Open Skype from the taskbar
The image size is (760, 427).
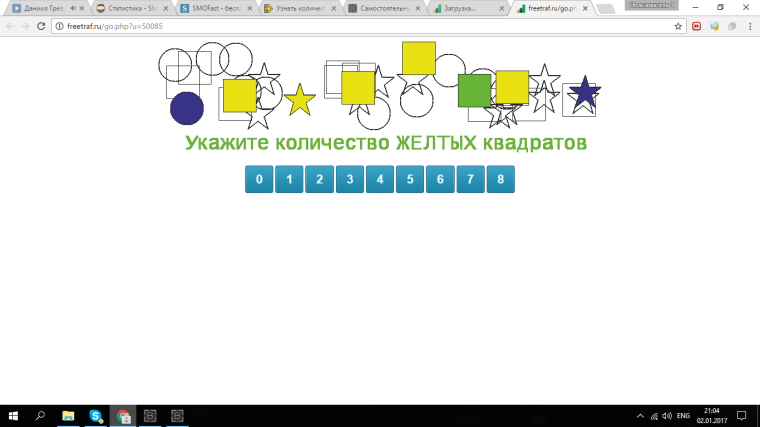(95, 415)
